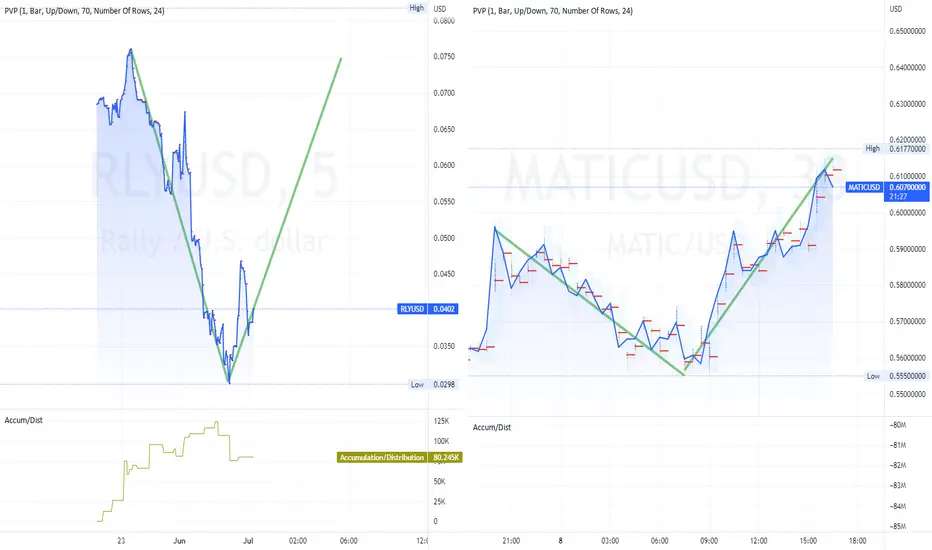The height and width of the screenshot is (550, 932).
Task: Click the High 0.61770000 label
Action: pos(896,149)
